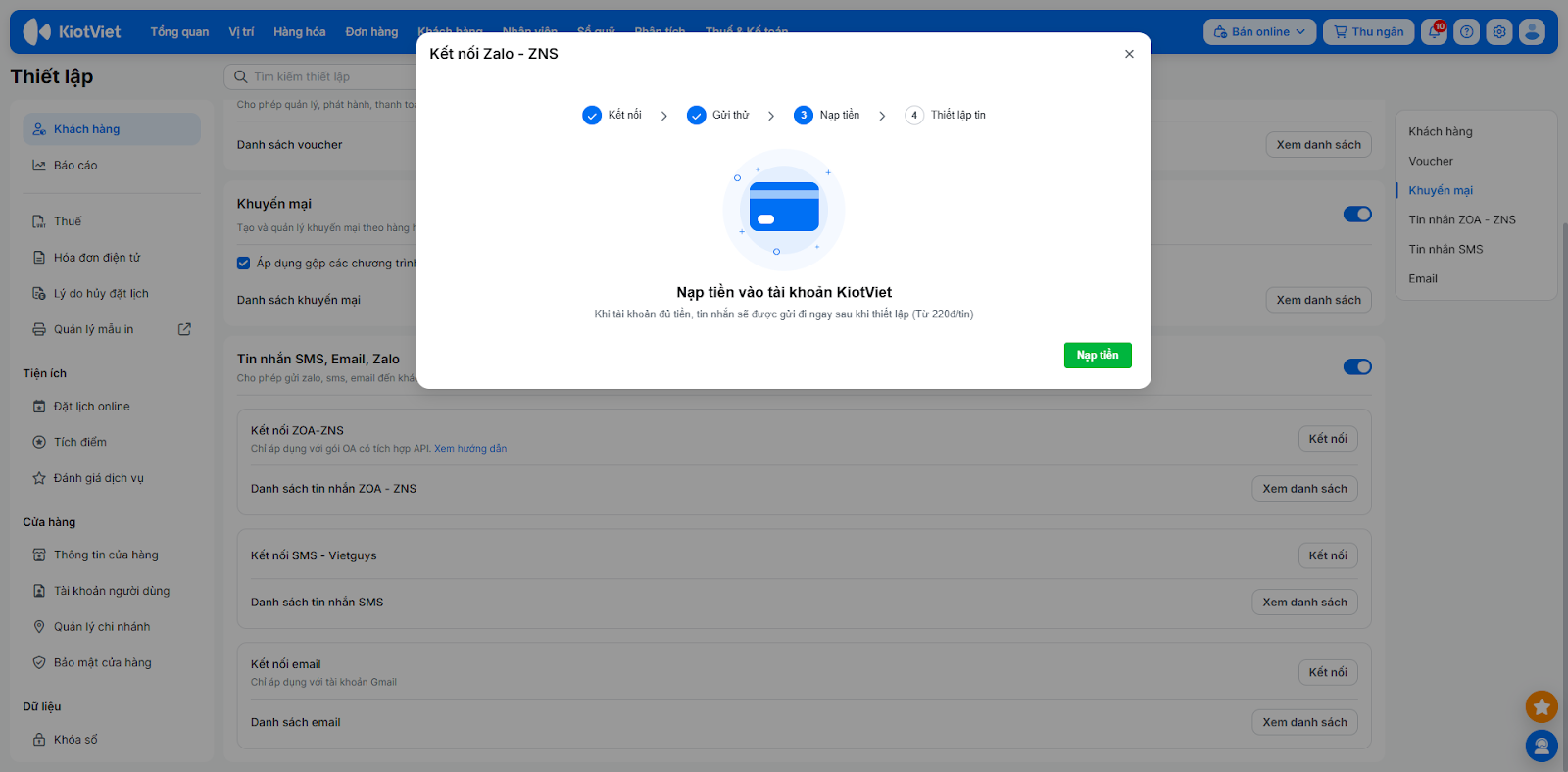Open the Xem hướng dẫn link
This screenshot has height=772, width=1568.
(x=470, y=449)
